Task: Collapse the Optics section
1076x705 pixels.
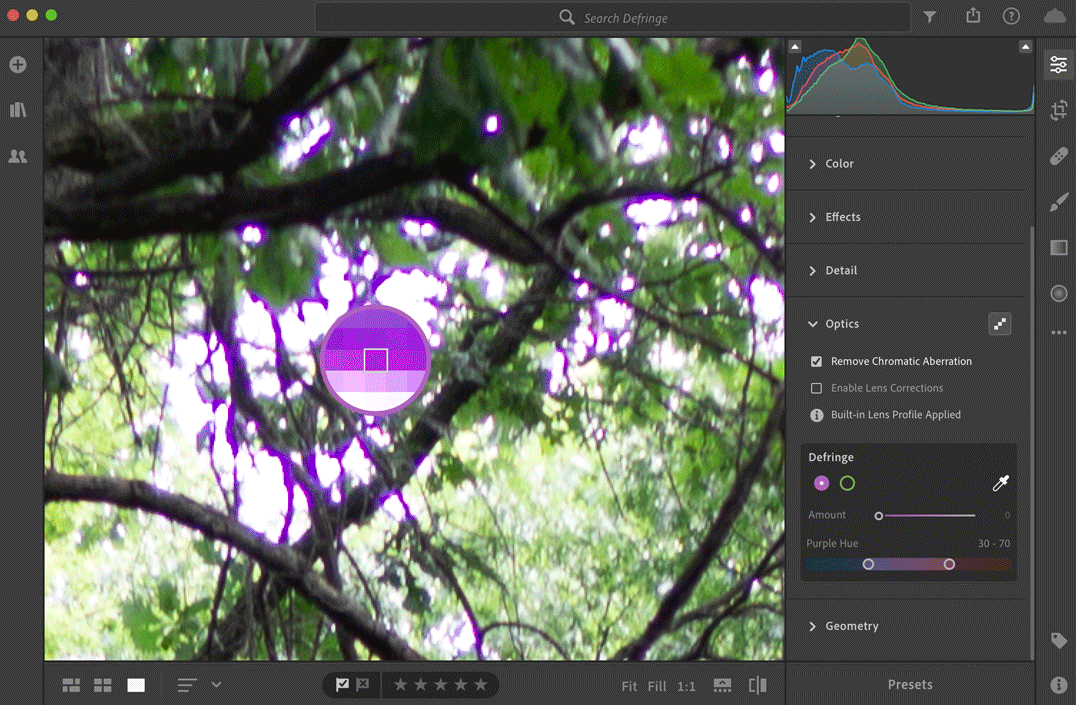Action: click(x=813, y=324)
